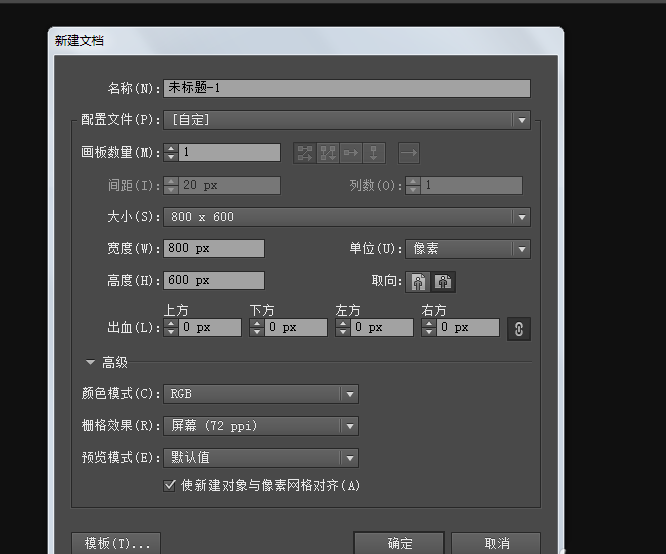Increase 画板数量 artboard count with stepper
The image size is (666, 554).
171,149
